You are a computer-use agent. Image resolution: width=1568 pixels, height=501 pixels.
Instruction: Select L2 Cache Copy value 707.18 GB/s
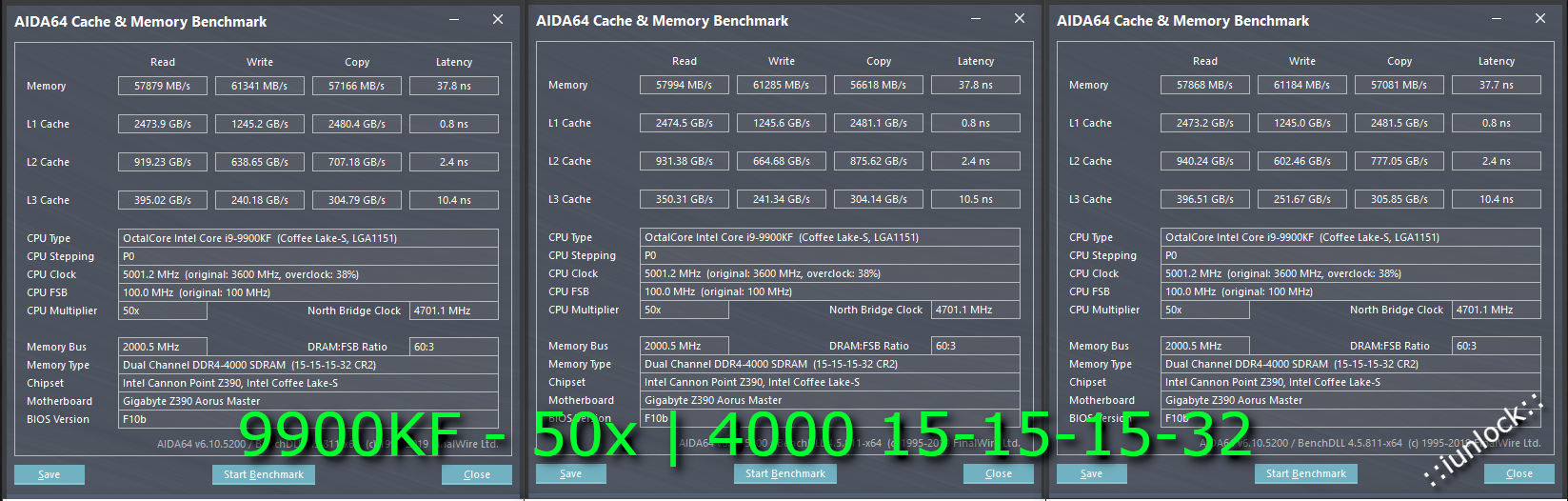click(357, 162)
